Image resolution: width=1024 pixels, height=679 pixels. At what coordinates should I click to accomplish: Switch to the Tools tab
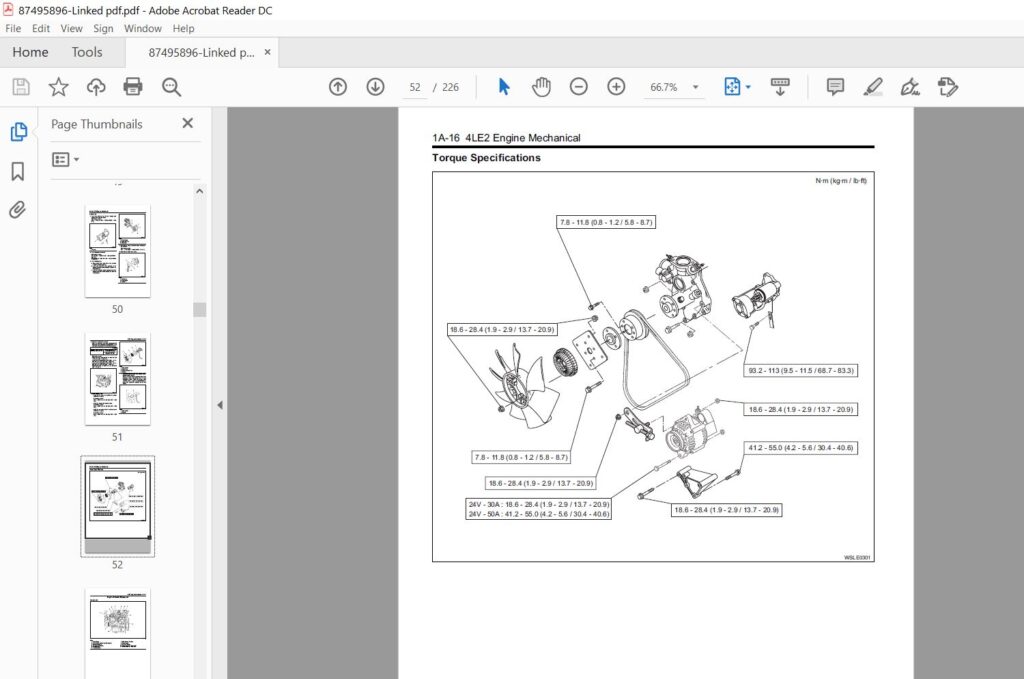[87, 52]
